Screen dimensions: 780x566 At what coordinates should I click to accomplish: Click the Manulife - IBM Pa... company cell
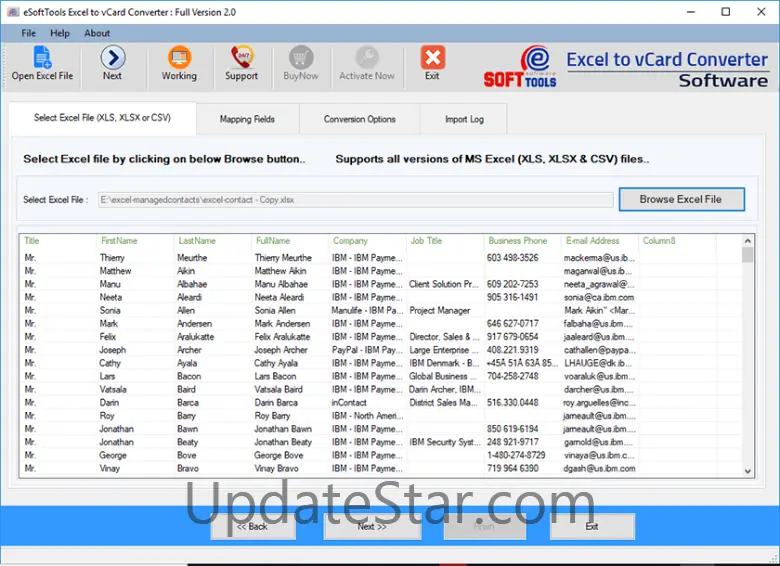tap(367, 310)
